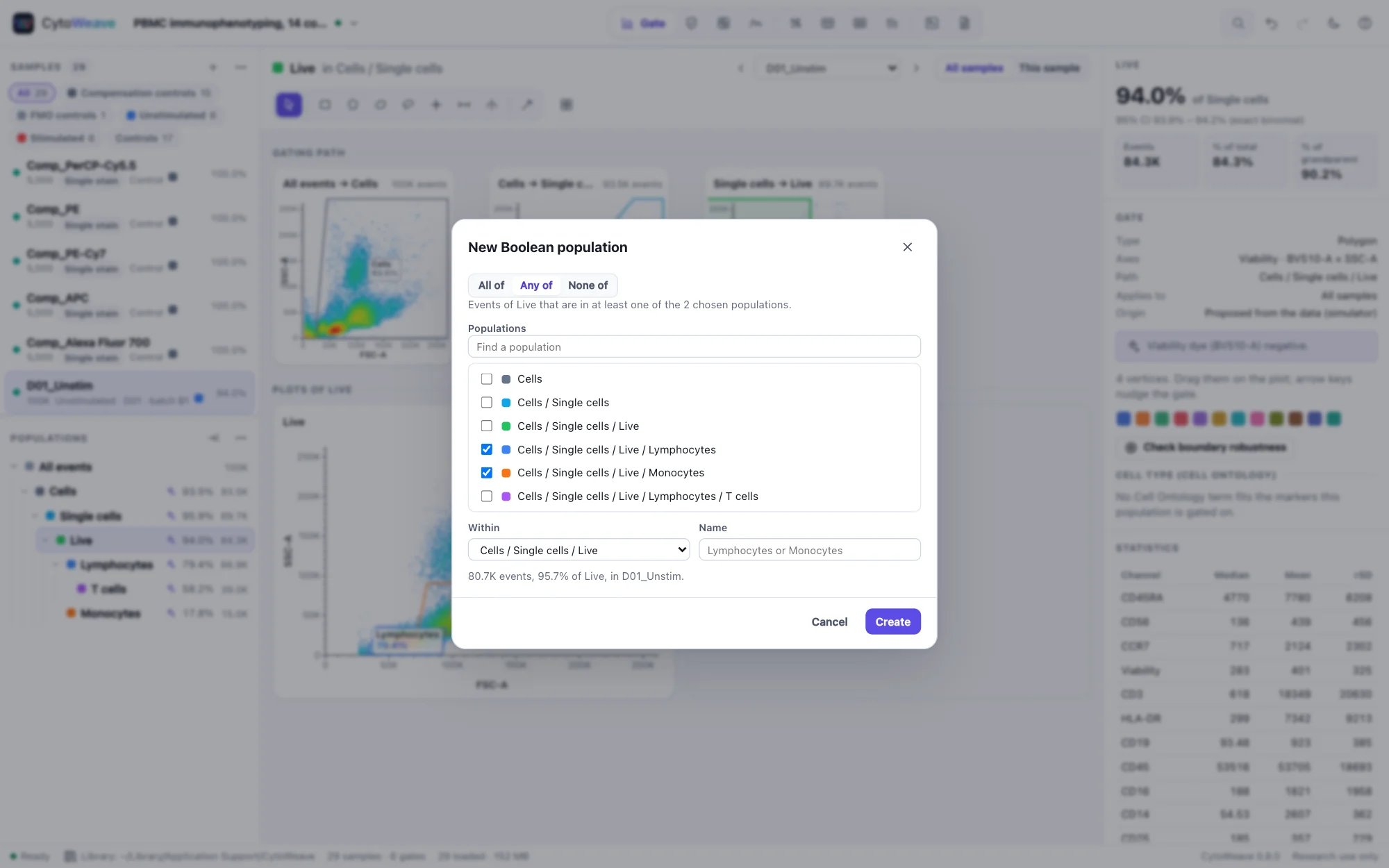Click the search magnifier icon in header

(x=1238, y=24)
